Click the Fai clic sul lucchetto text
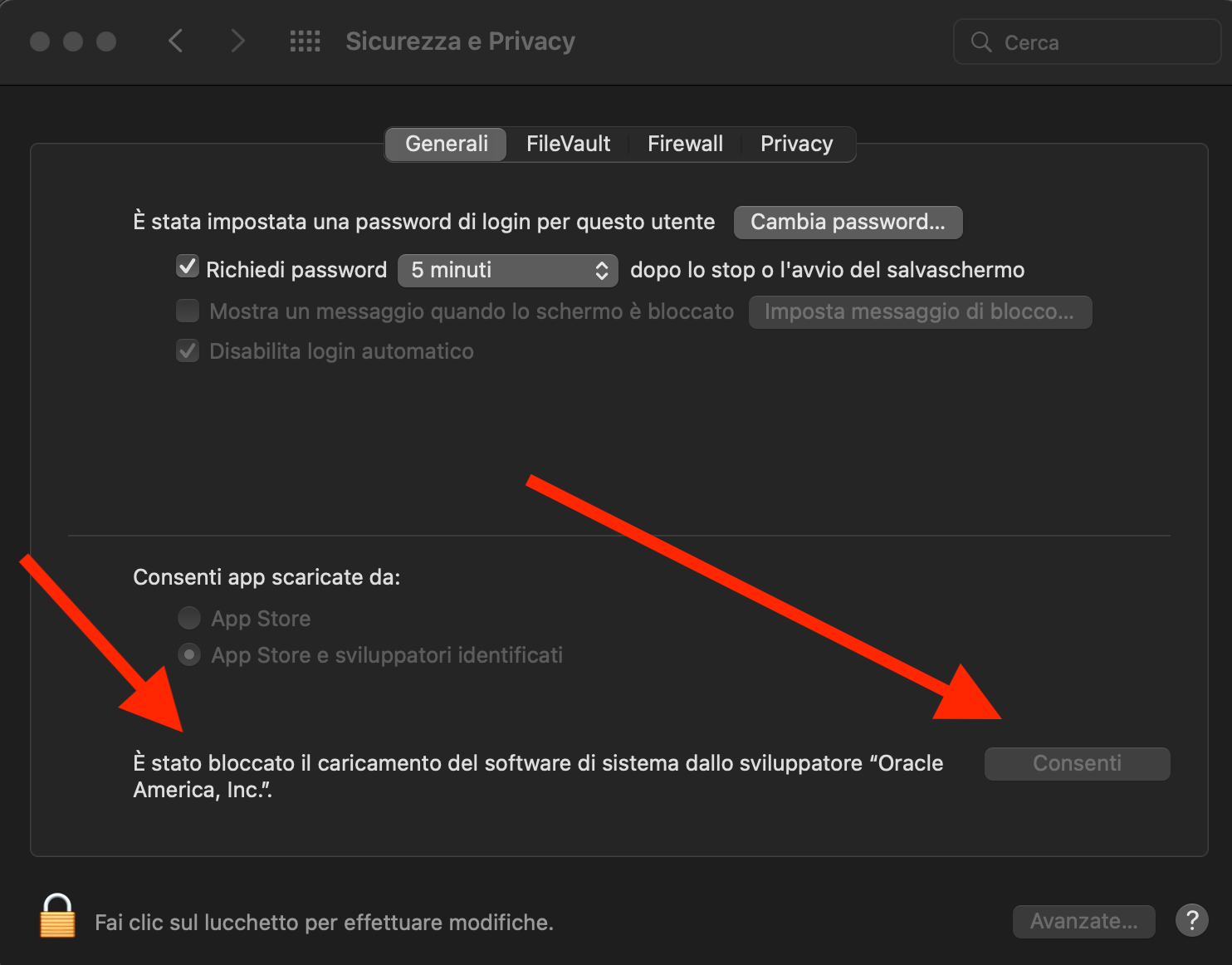 tap(324, 922)
